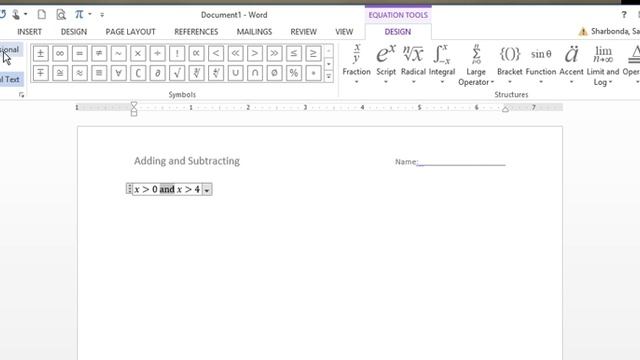640x360 pixels.
Task: Switch to the MAILINGS tab
Action: 254,32
